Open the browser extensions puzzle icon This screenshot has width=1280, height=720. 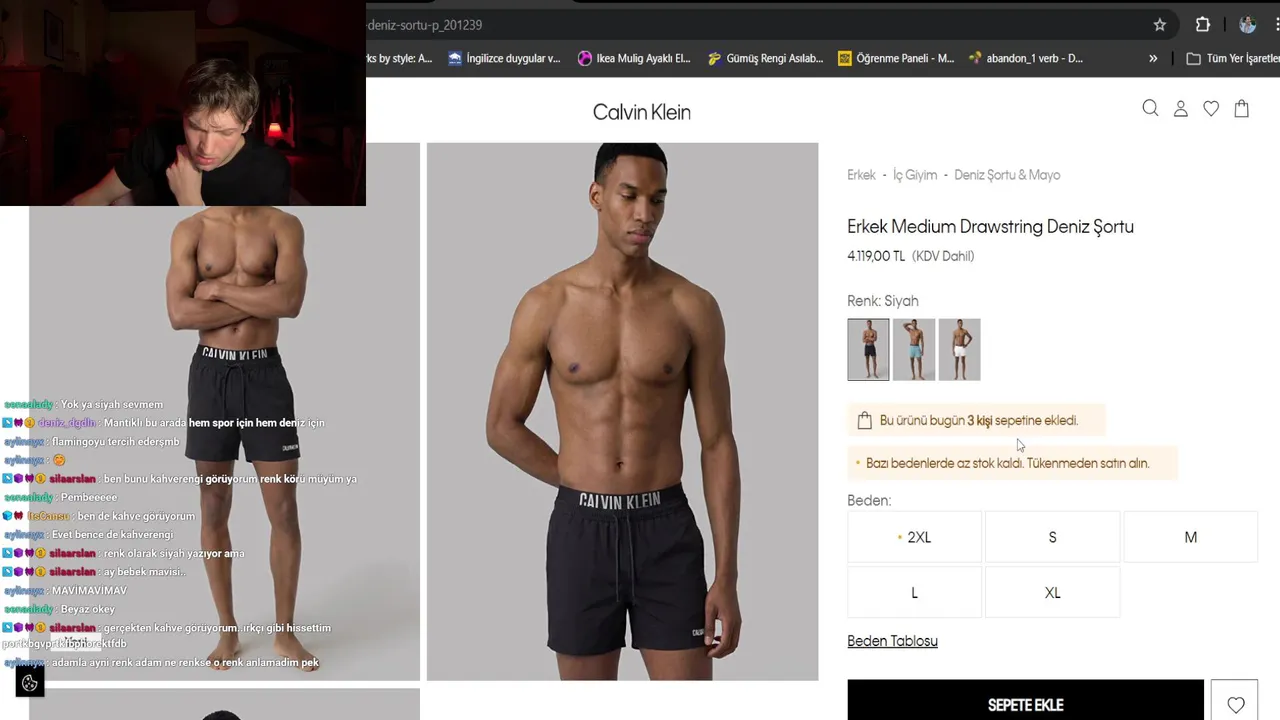(x=1203, y=25)
